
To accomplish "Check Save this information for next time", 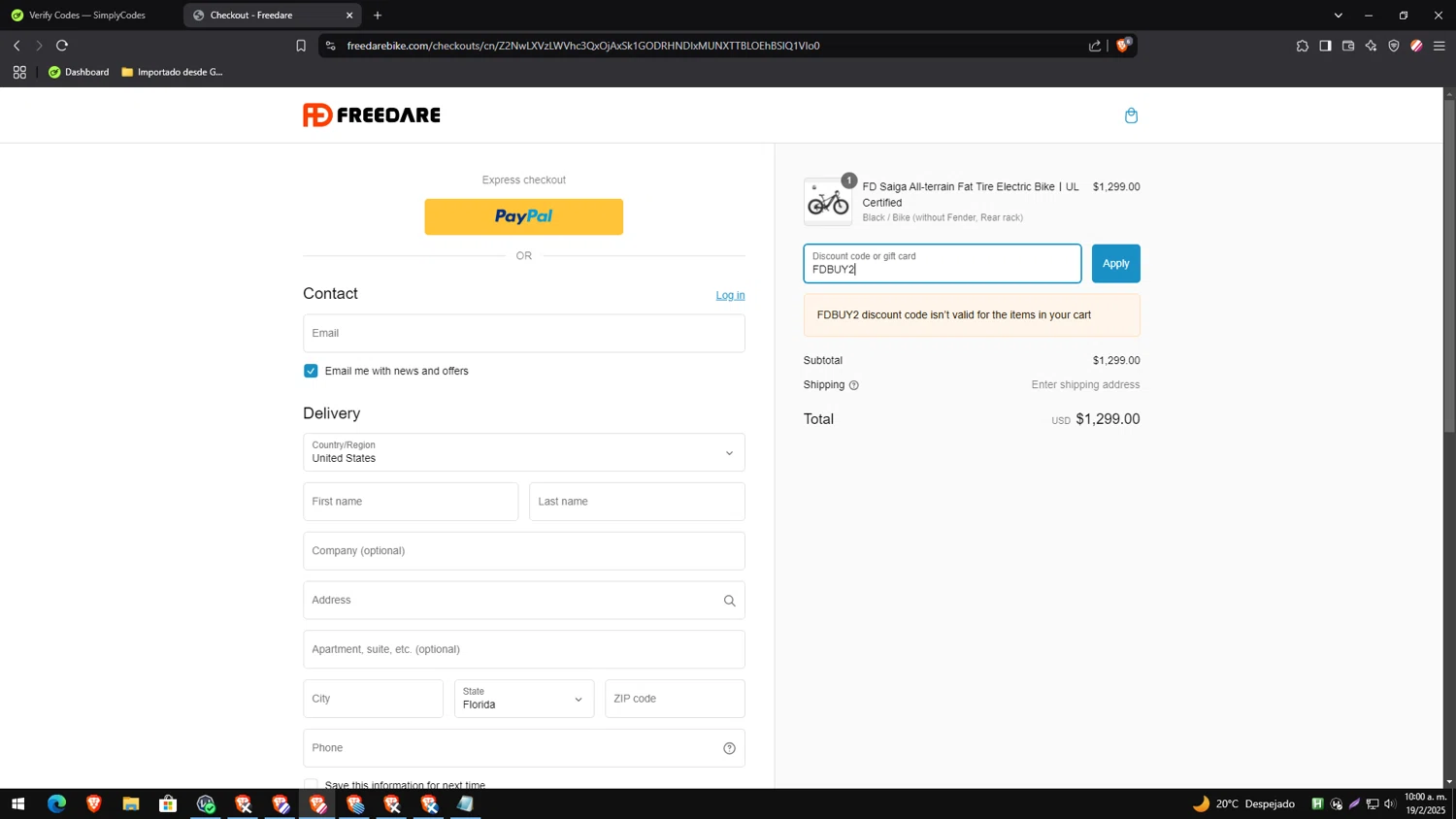I will [x=311, y=784].
